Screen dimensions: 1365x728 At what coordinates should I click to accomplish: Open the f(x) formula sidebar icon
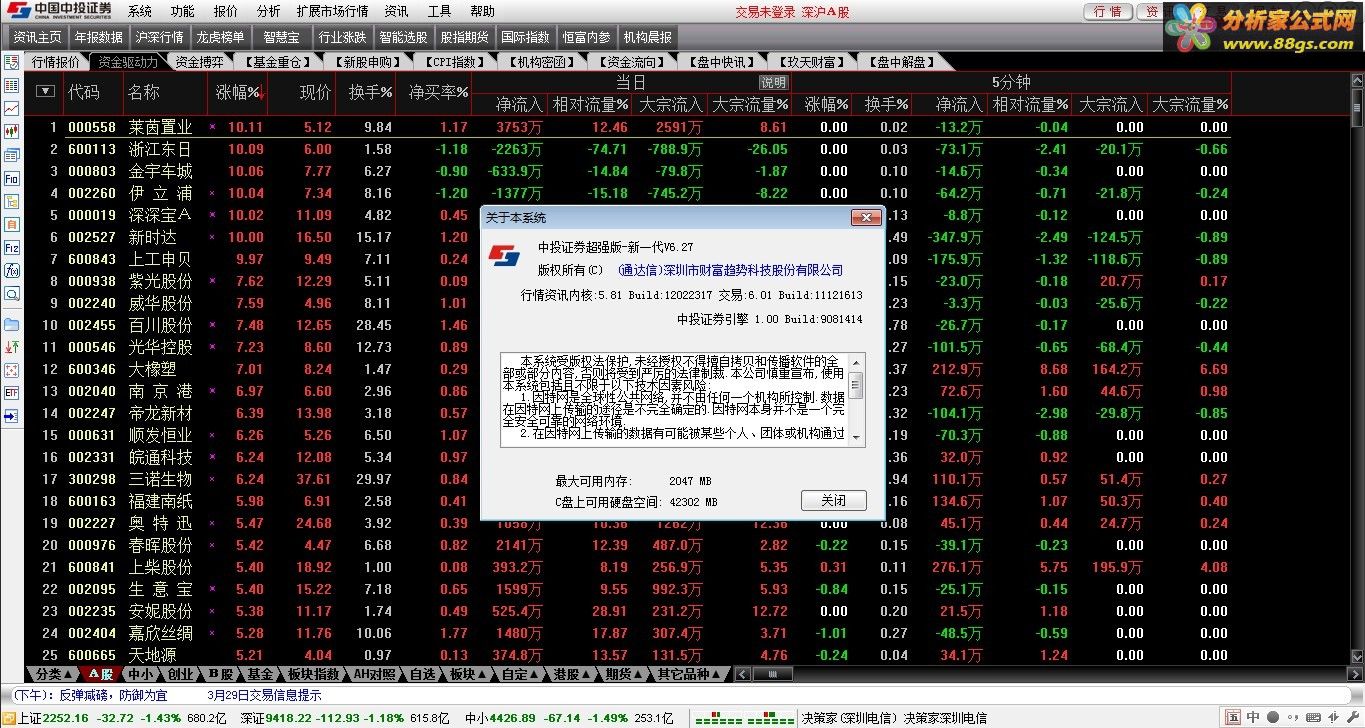(x=12, y=270)
